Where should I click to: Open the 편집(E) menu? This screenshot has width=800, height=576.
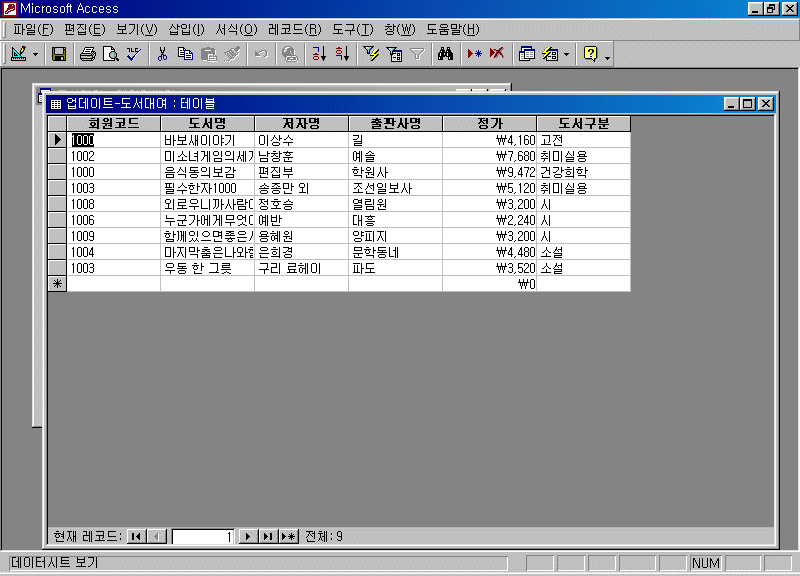pyautogui.click(x=85, y=30)
